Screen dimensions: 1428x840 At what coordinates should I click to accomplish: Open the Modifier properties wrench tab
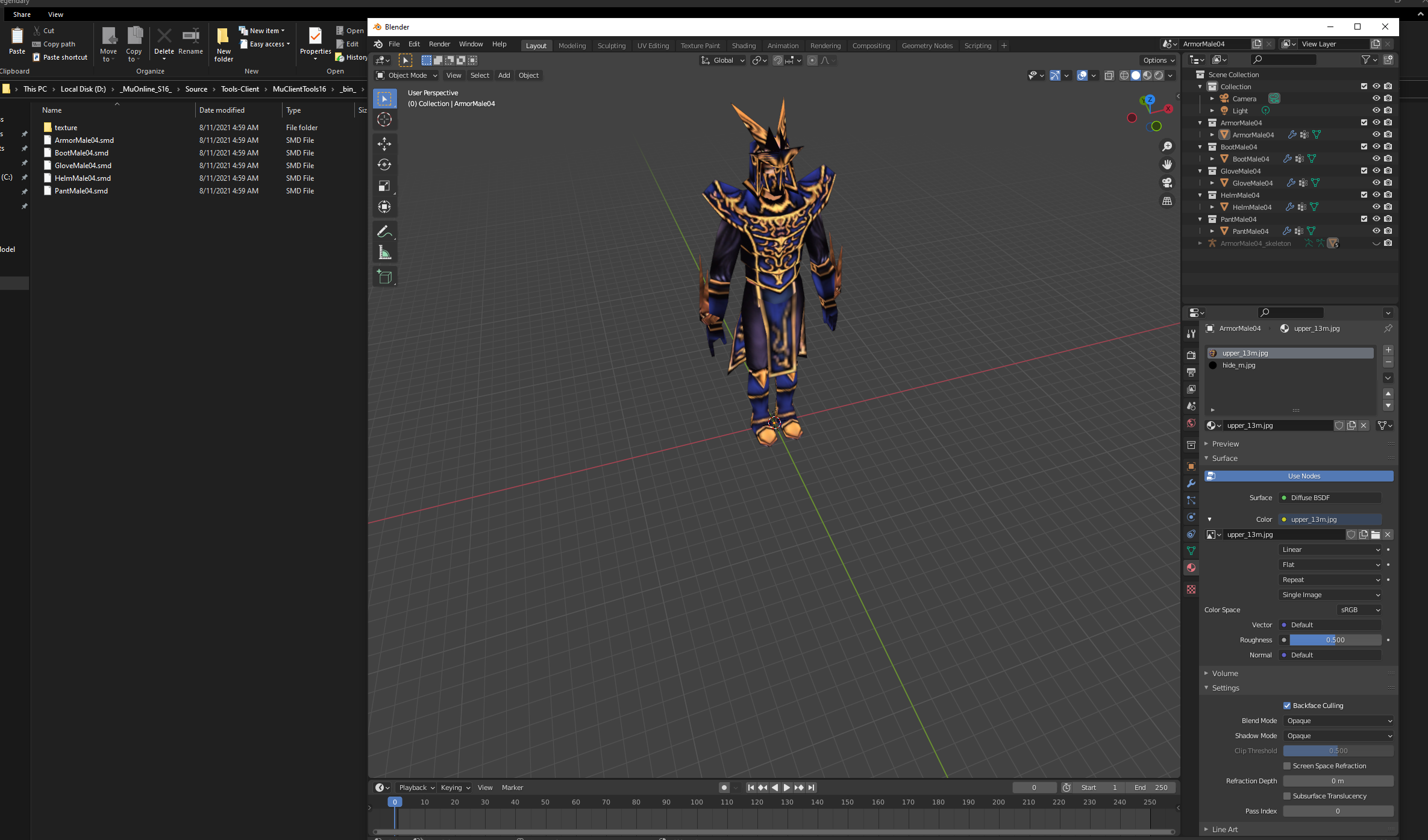tap(1191, 483)
